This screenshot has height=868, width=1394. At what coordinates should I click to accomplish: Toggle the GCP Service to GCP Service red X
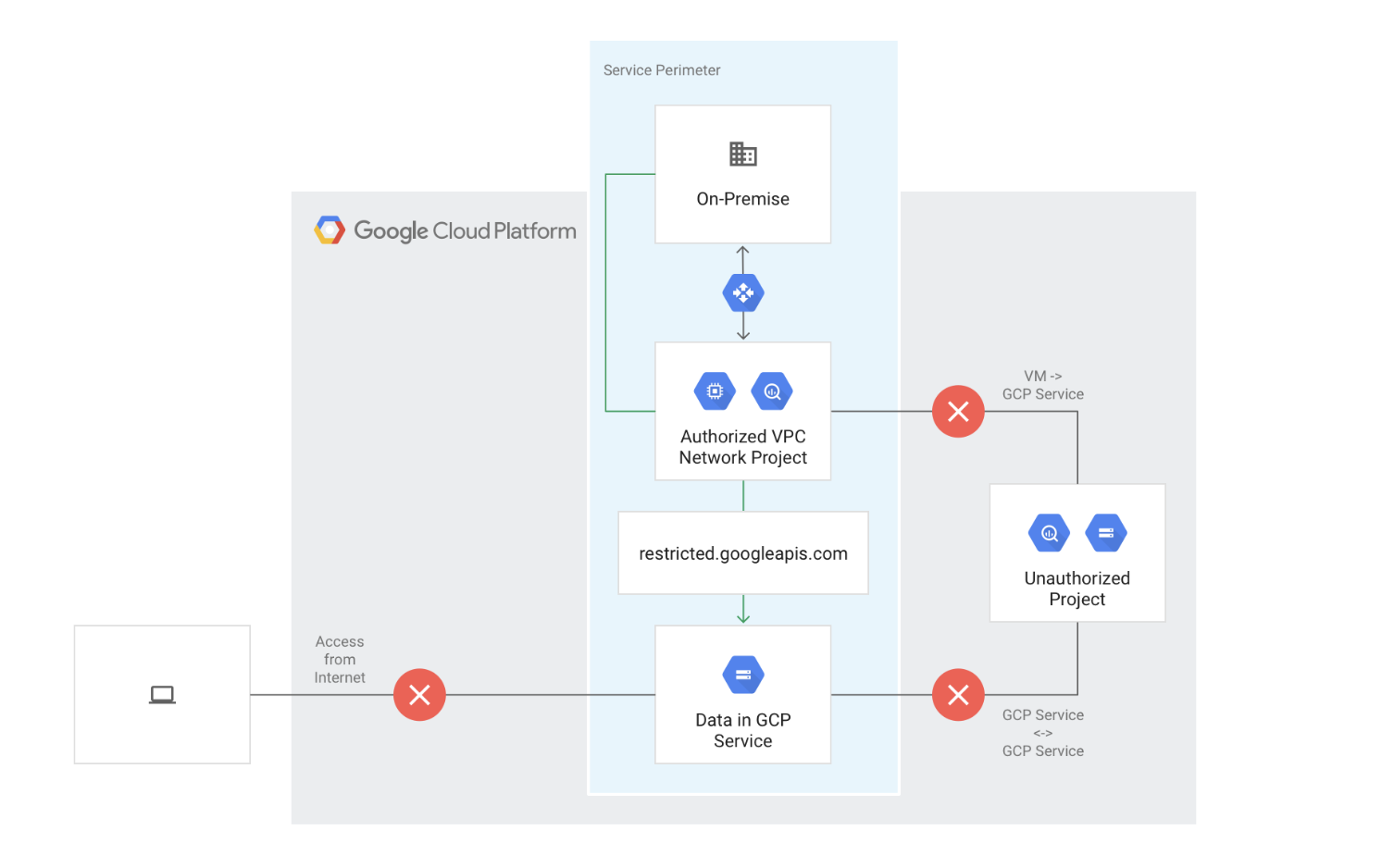[x=958, y=694]
